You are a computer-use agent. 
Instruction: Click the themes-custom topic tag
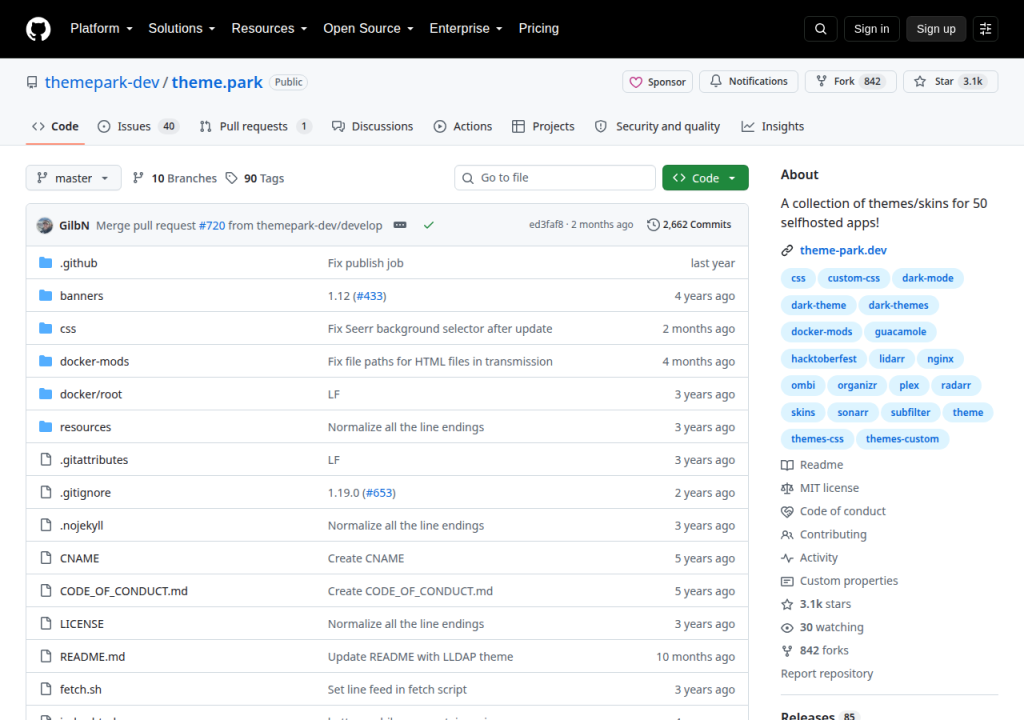(x=902, y=439)
